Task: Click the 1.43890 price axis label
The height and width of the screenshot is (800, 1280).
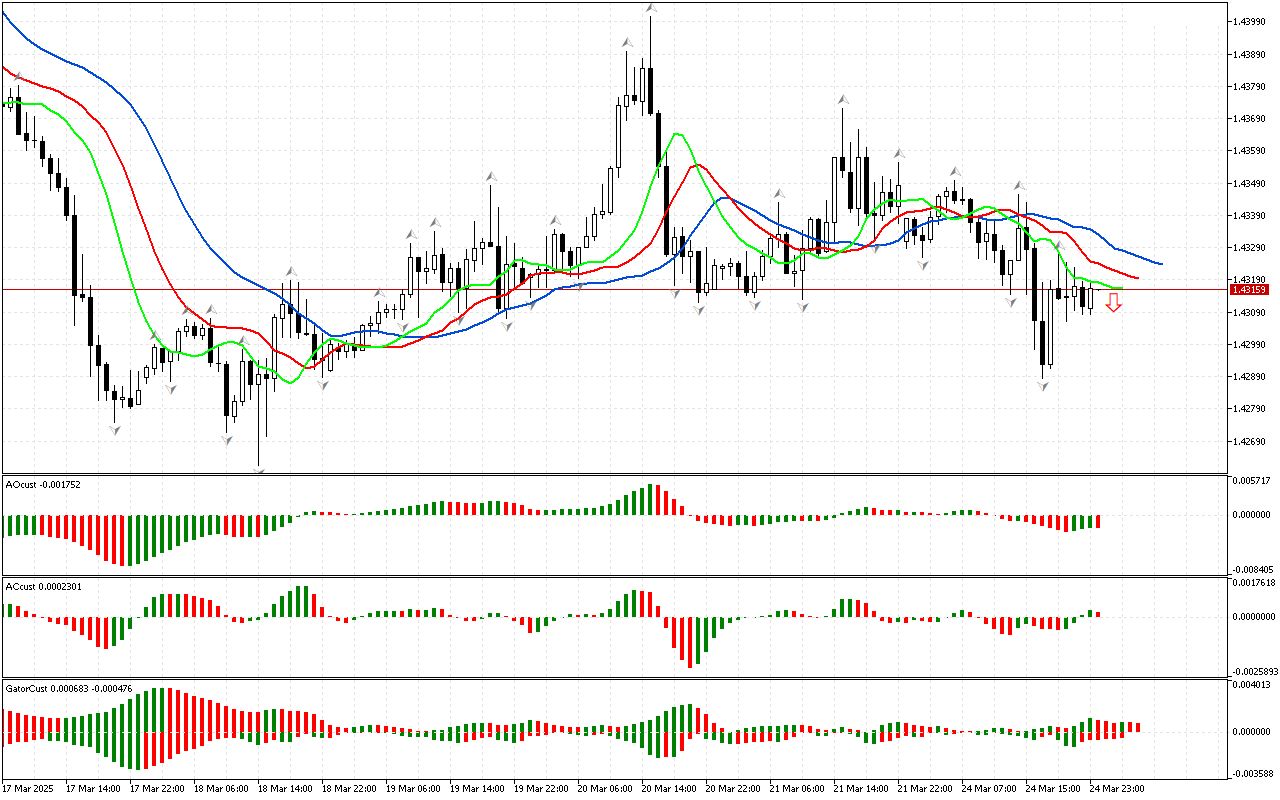Action: coord(1251,54)
